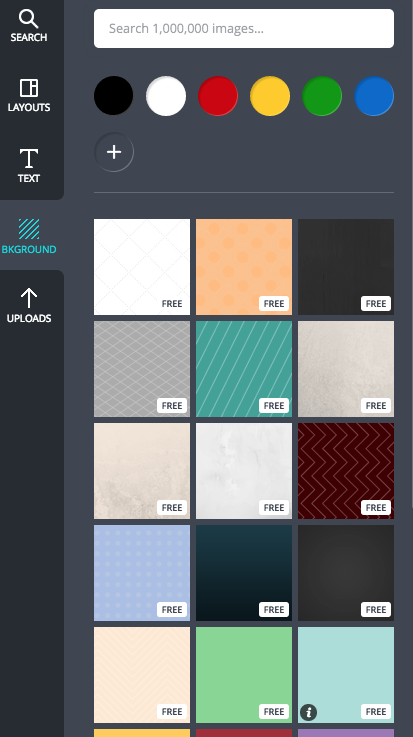Pick the solid green background thumbnail
This screenshot has height=737, width=413.
(x=244, y=675)
